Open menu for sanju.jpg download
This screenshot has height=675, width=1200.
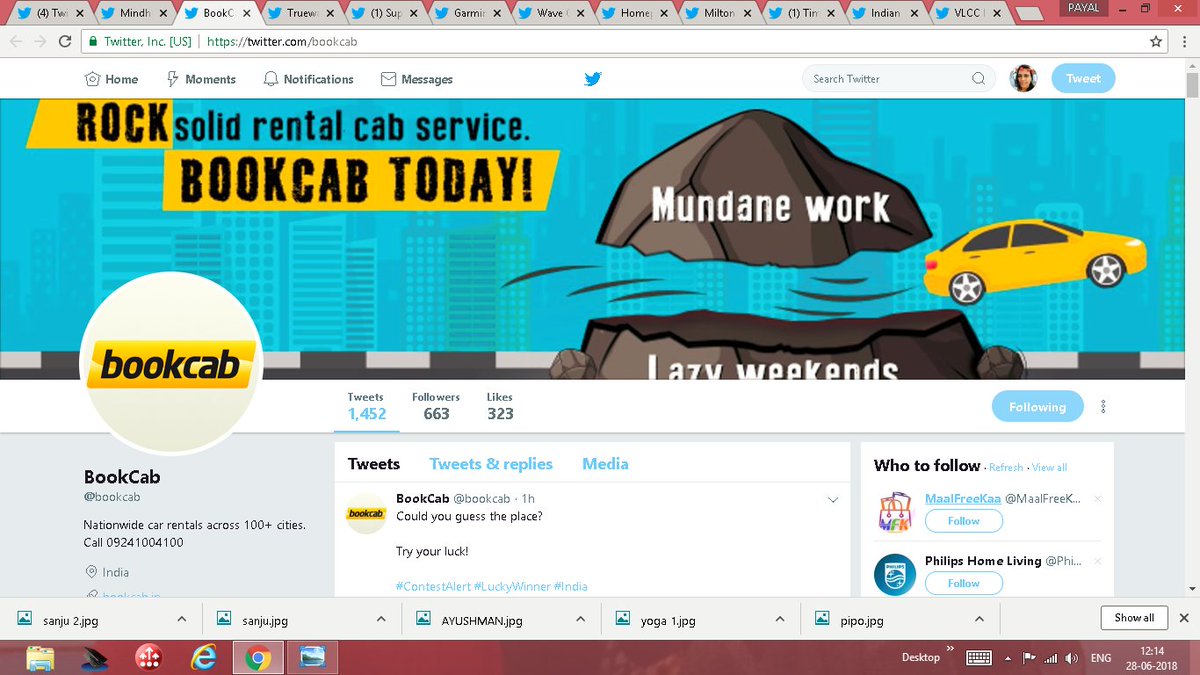pos(381,620)
